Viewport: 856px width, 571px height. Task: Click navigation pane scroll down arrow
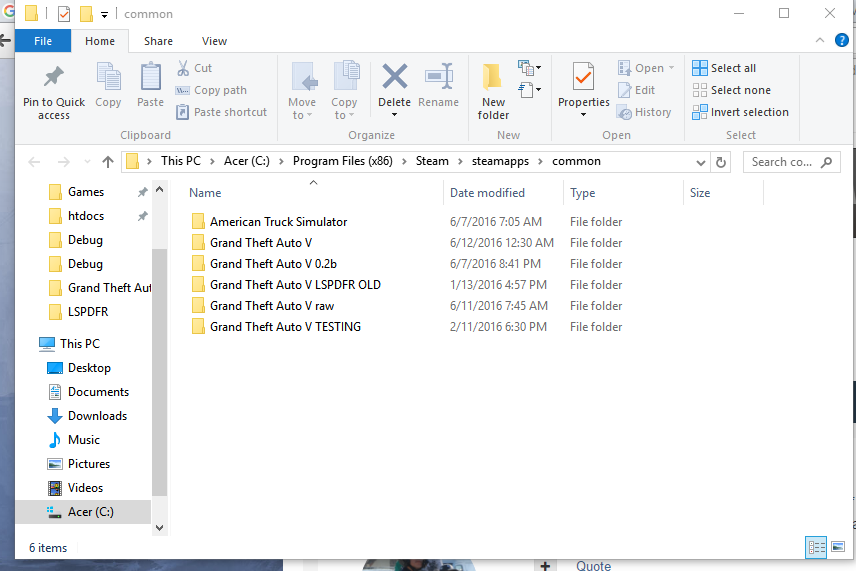(159, 528)
